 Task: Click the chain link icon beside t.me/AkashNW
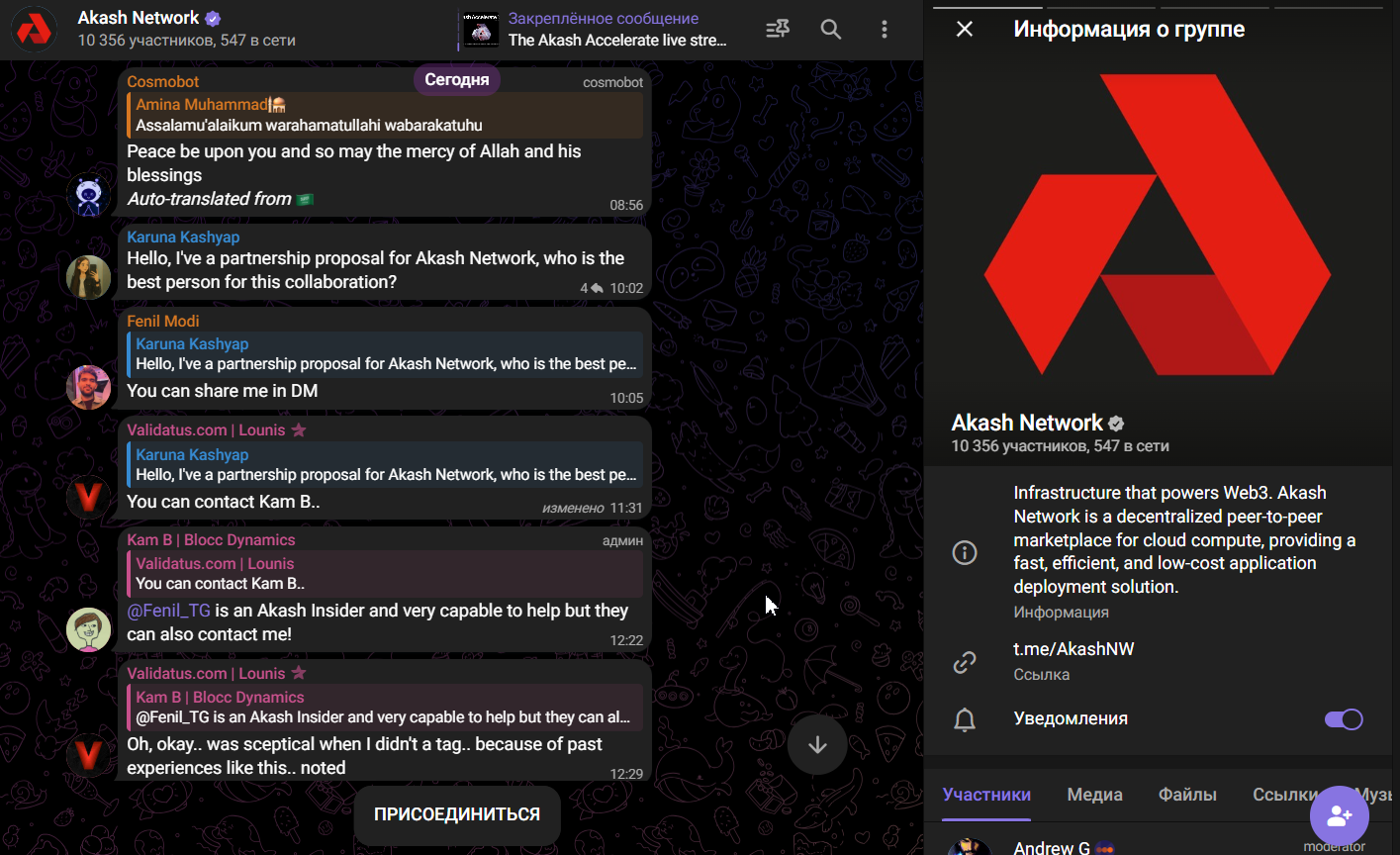point(965,662)
